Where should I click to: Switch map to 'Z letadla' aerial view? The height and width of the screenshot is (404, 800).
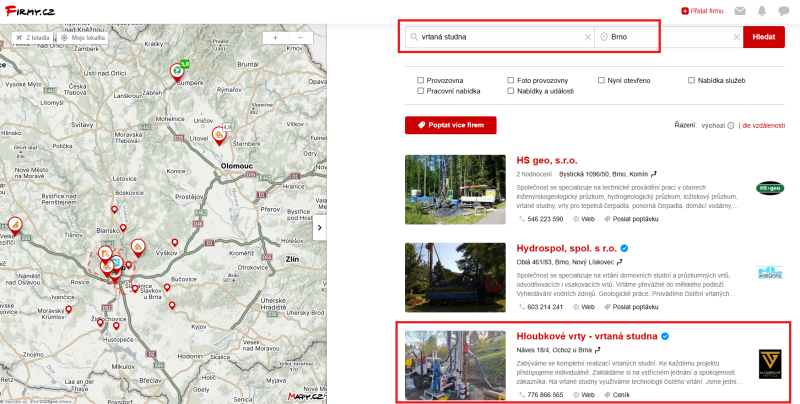point(33,38)
